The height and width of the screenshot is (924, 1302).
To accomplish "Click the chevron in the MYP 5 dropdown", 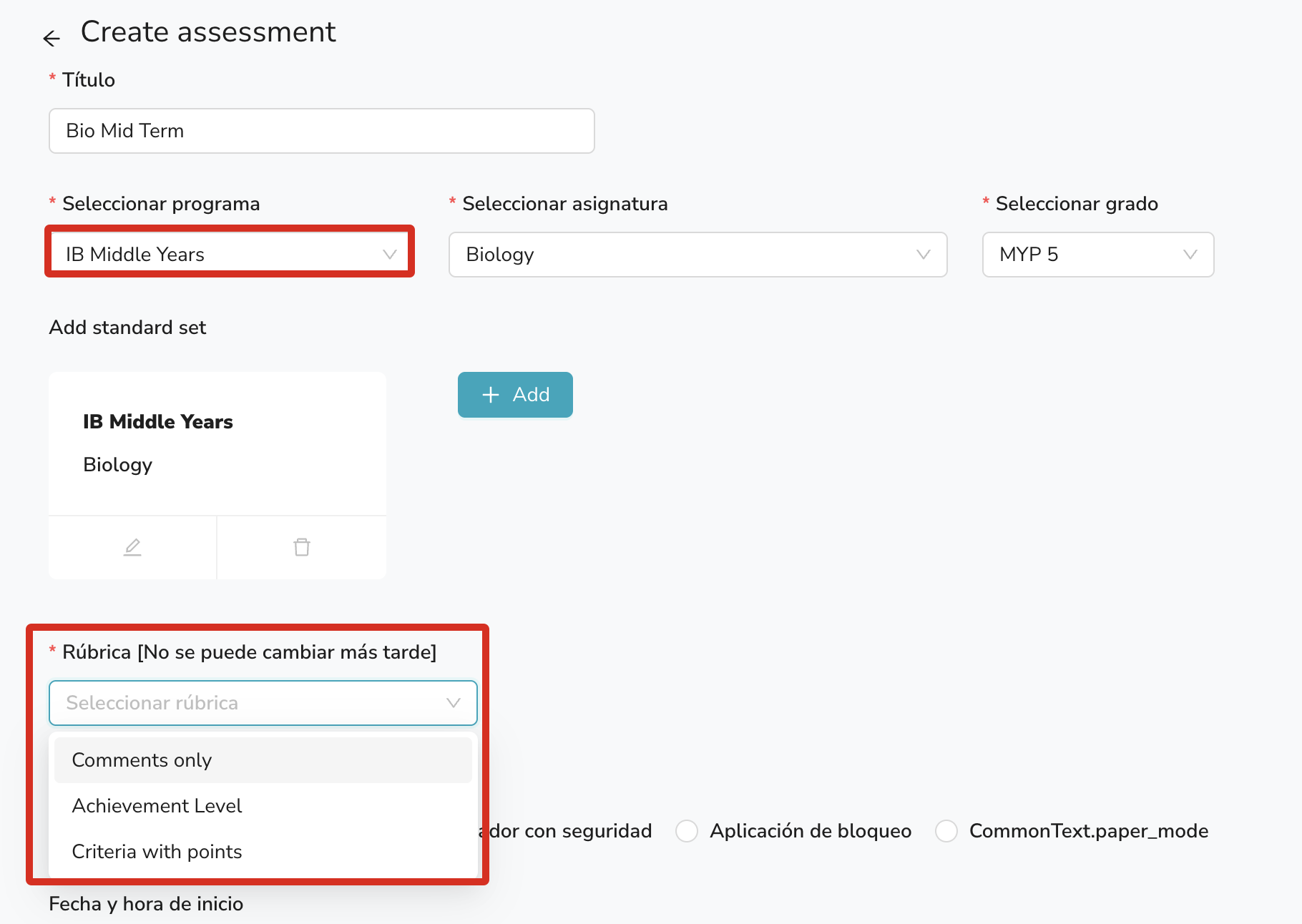I will 1190,255.
